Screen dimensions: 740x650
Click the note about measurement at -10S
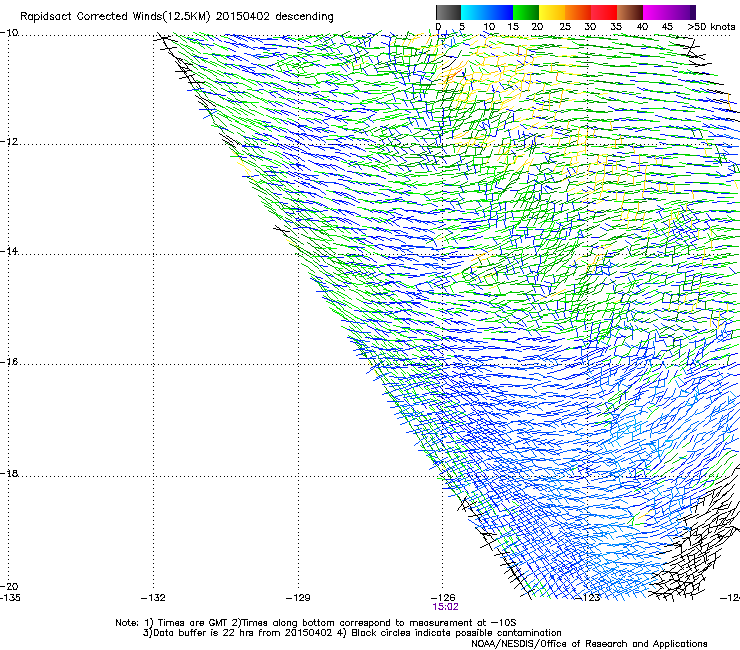click(x=374, y=623)
